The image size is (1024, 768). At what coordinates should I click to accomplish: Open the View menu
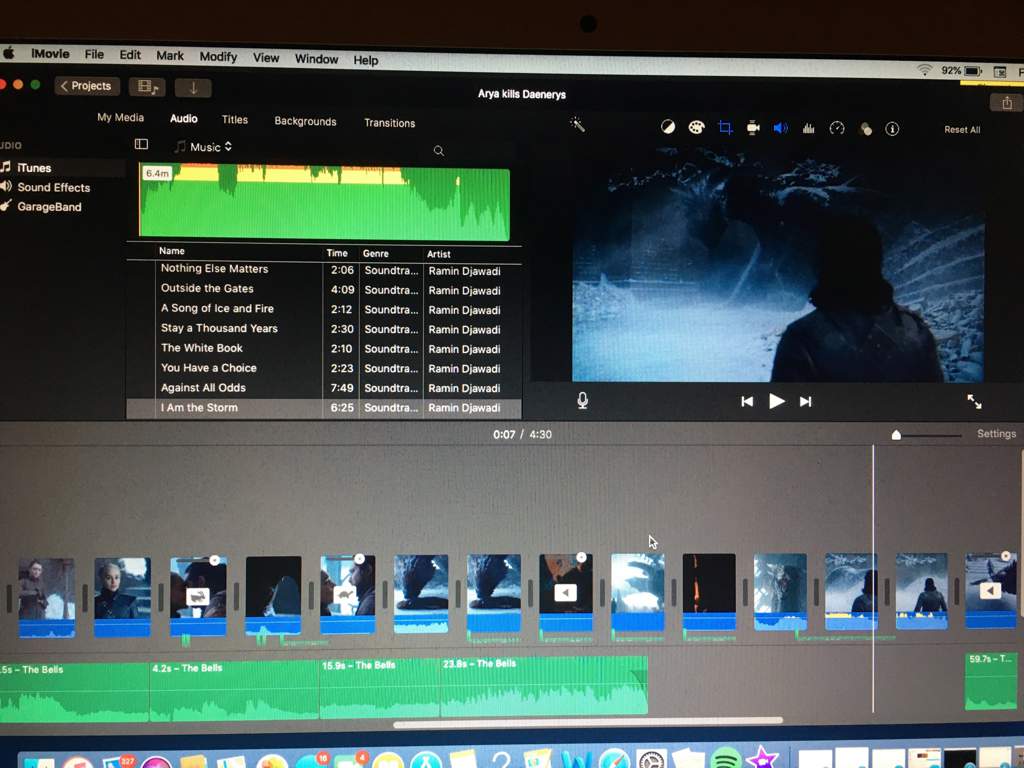266,57
